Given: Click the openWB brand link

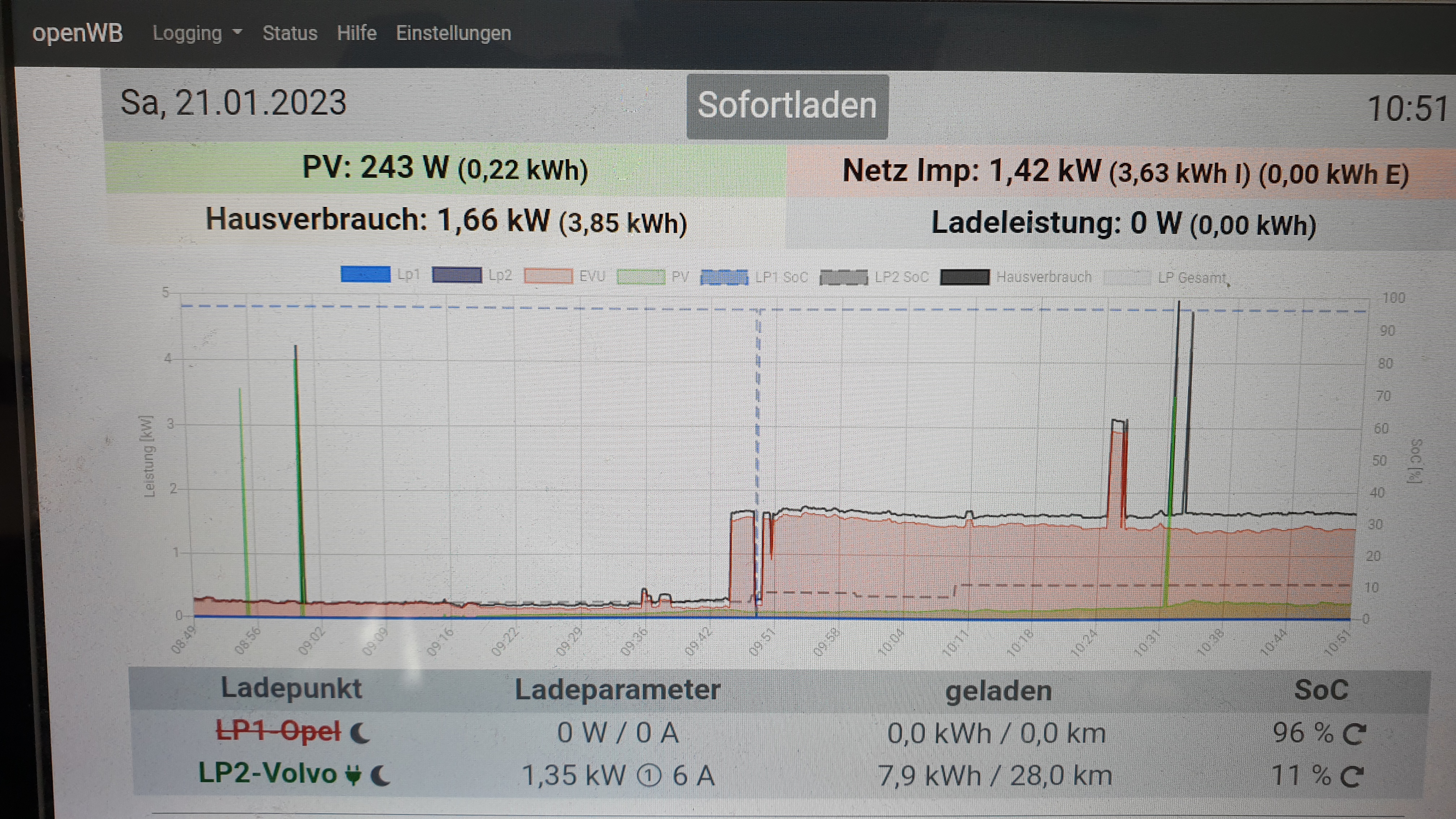Looking at the screenshot, I should click(x=77, y=33).
